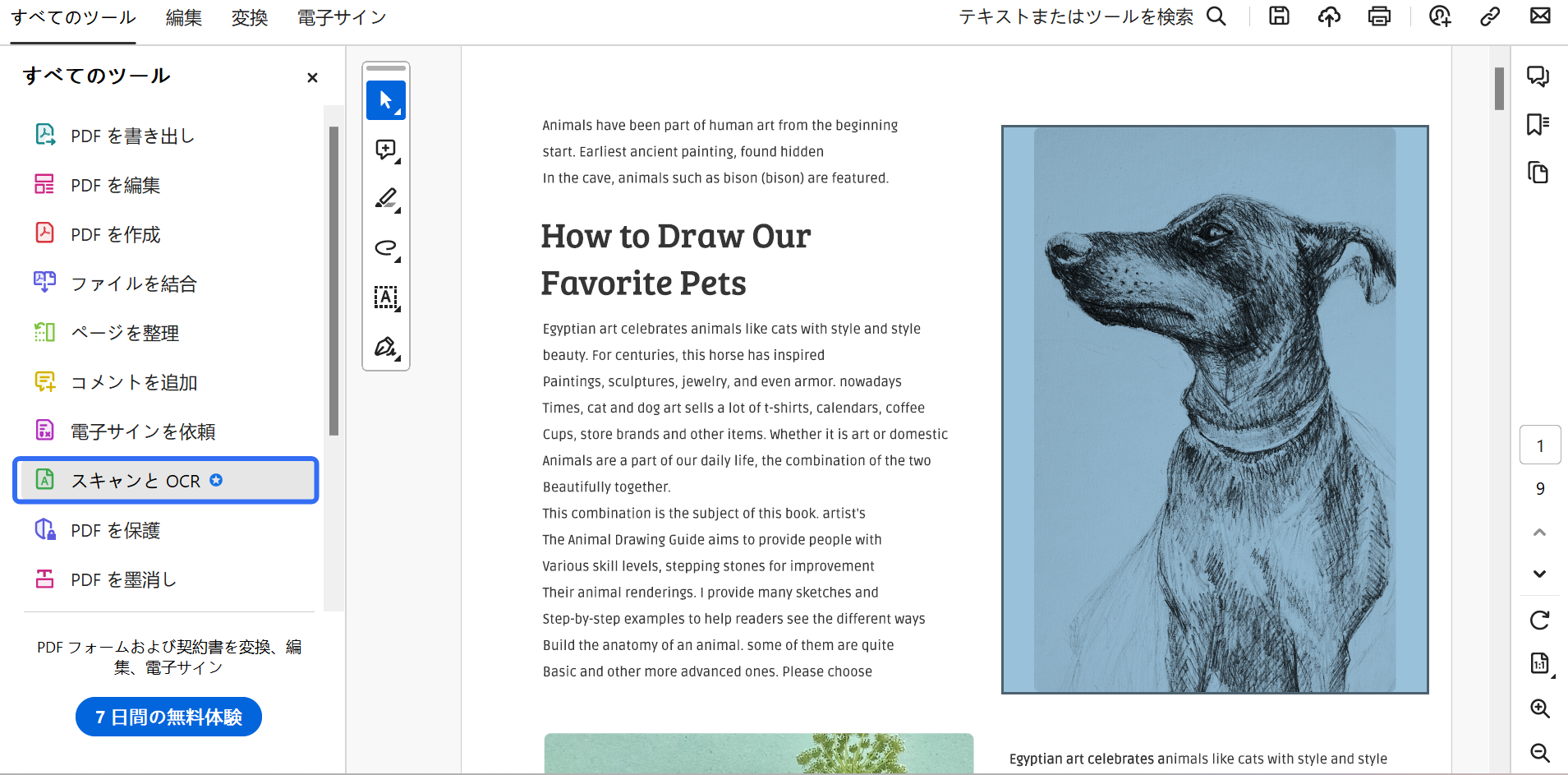Click the save file icon
Viewport: 1568px width, 775px height.
[1279, 16]
